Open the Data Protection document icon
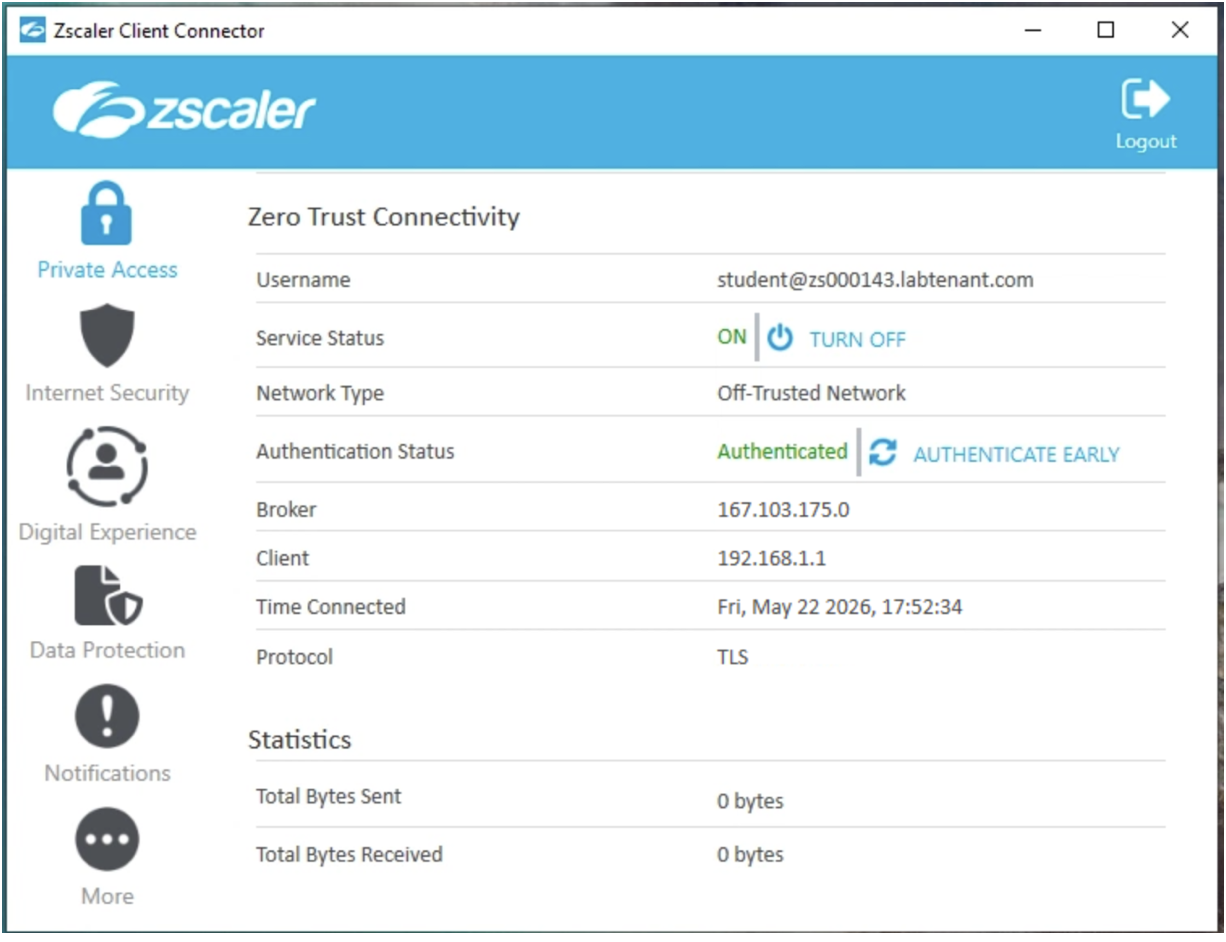The width and height of the screenshot is (1226, 942). (107, 595)
